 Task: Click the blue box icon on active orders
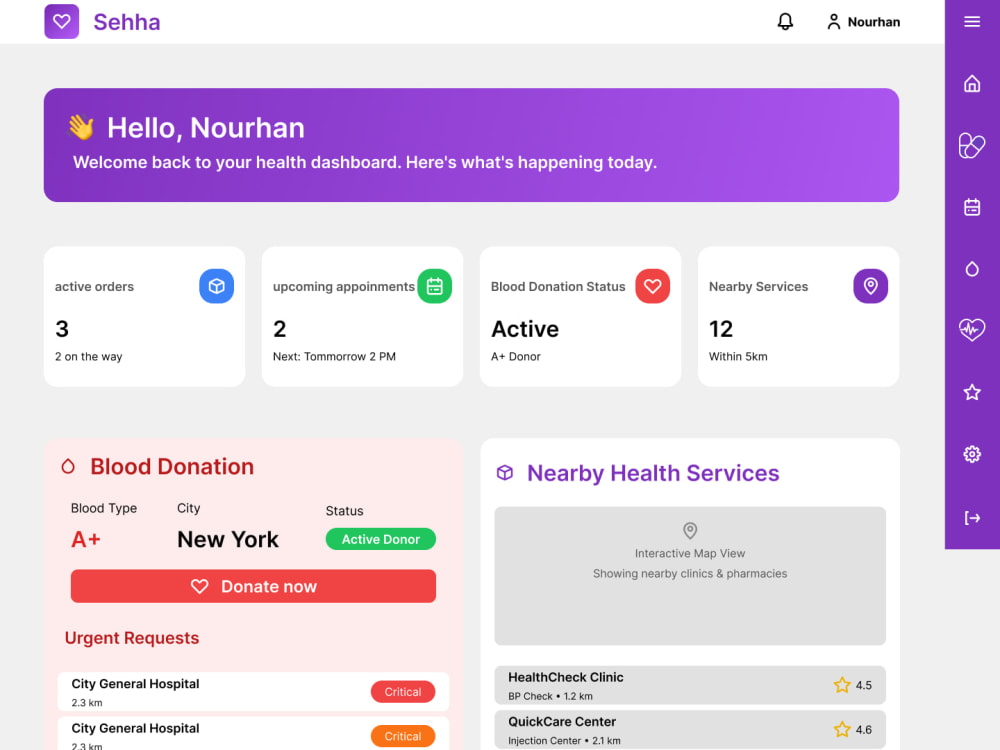216,286
